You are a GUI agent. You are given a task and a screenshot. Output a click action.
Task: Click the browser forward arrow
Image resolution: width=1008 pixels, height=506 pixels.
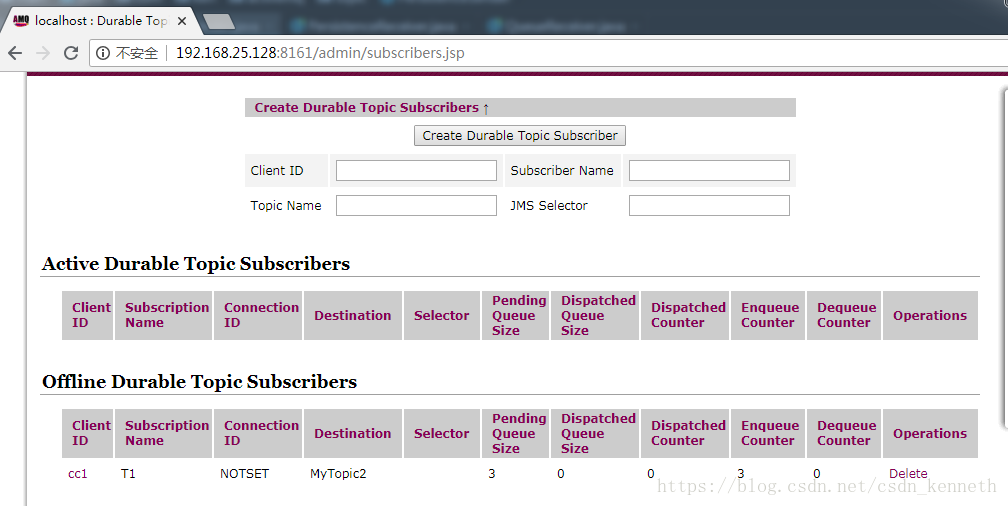pyautogui.click(x=43, y=53)
